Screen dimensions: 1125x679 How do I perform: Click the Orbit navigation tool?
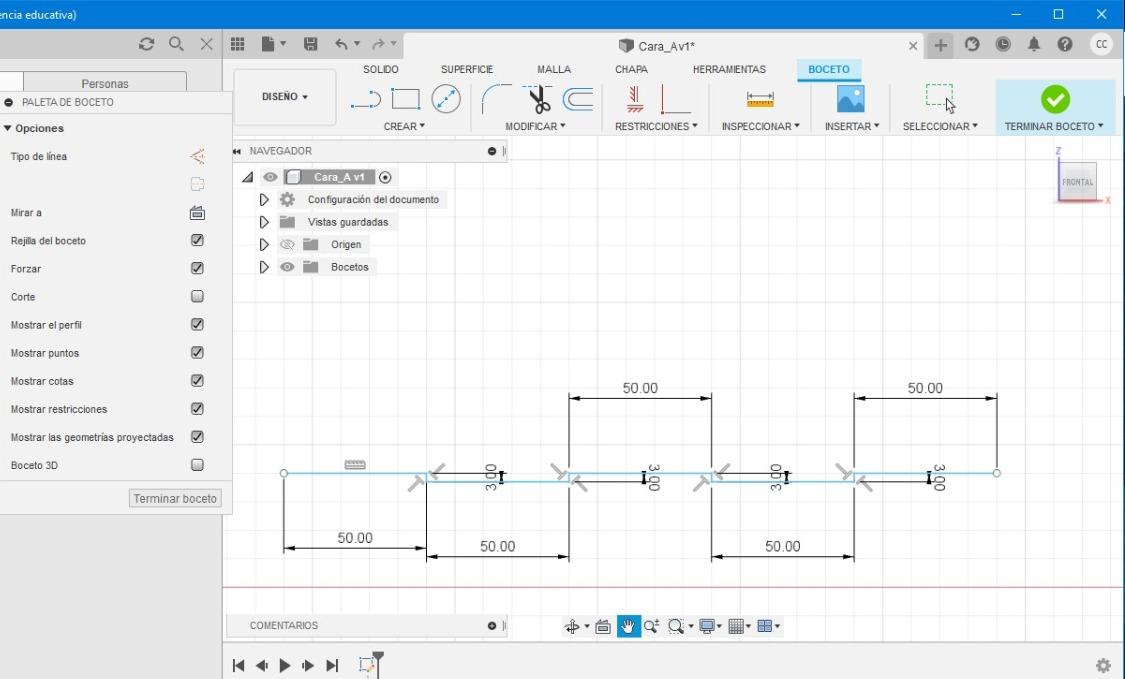572,627
